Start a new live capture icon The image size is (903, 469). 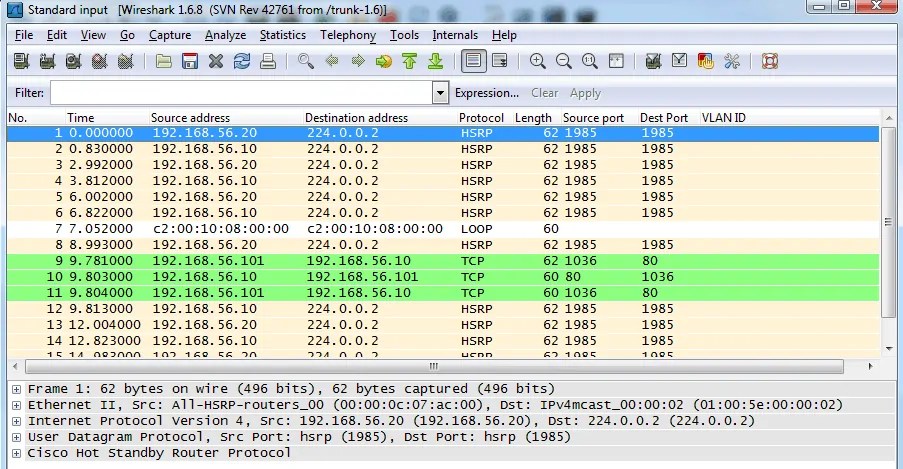point(73,61)
